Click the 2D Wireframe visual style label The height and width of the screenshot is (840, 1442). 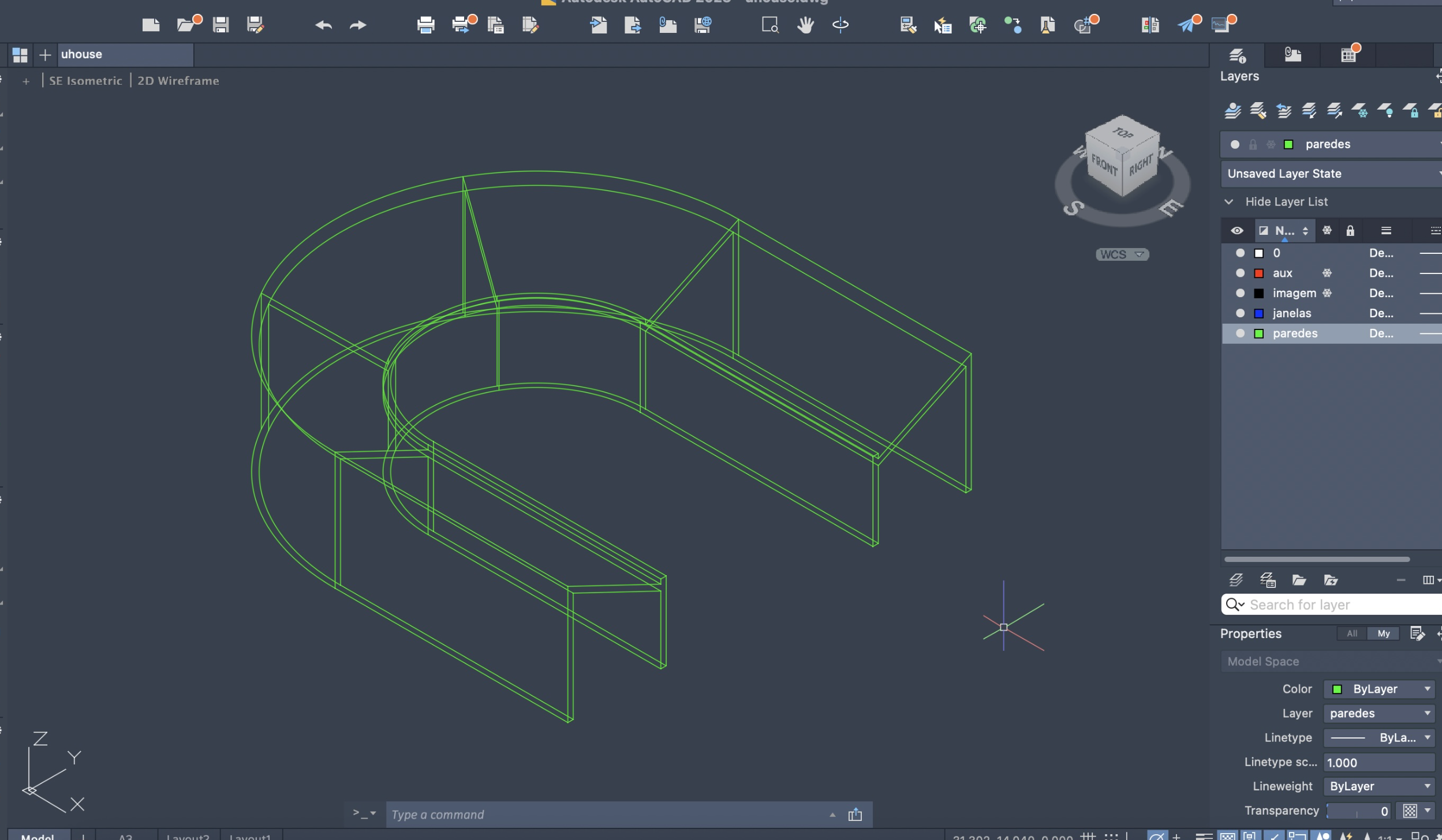pos(178,81)
